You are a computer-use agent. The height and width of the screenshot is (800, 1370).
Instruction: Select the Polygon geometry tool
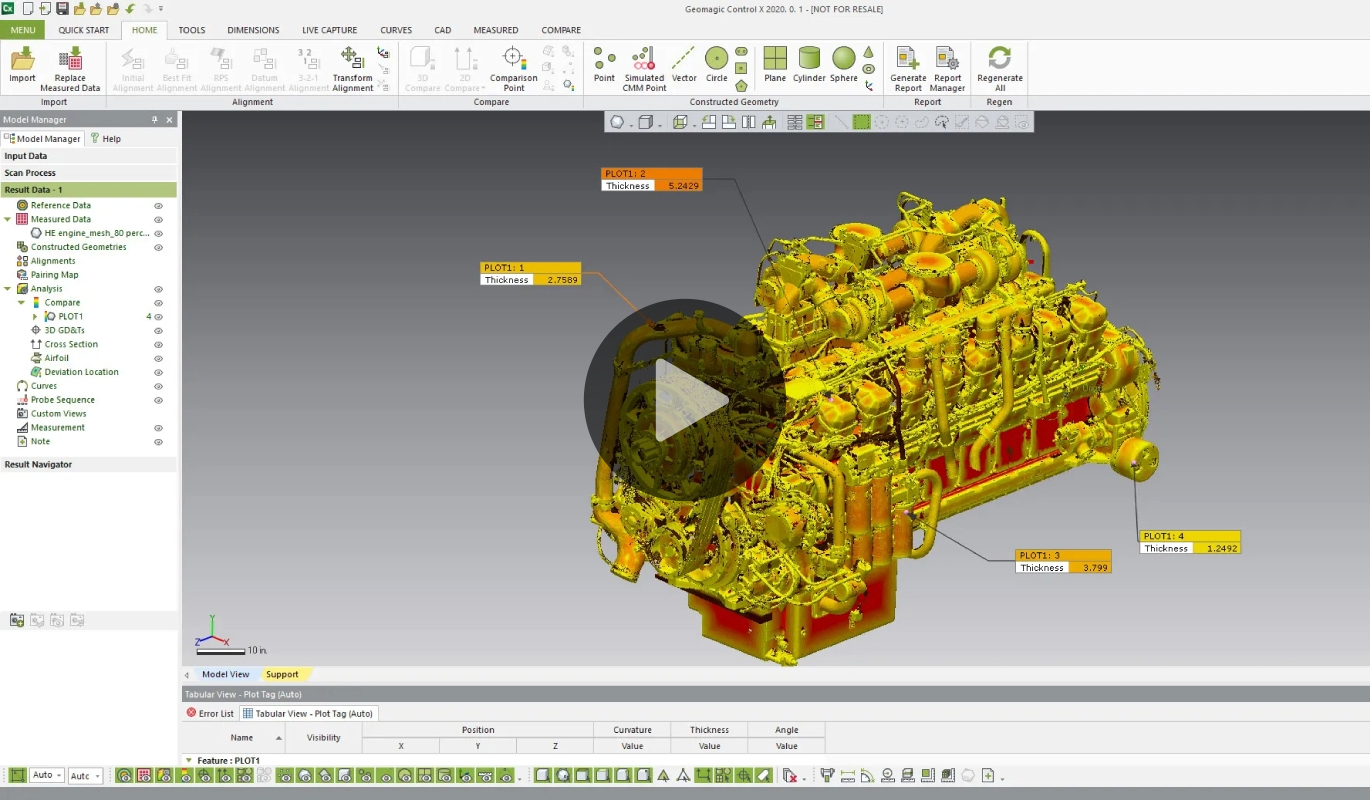click(741, 86)
